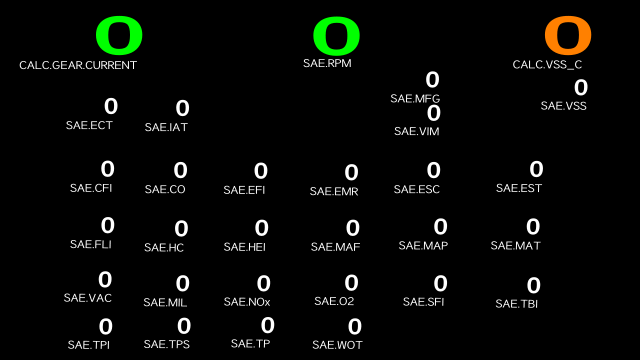This screenshot has width=640, height=360.
Task: Select the SAE.ECT coolant temperature readout
Action: [111, 107]
